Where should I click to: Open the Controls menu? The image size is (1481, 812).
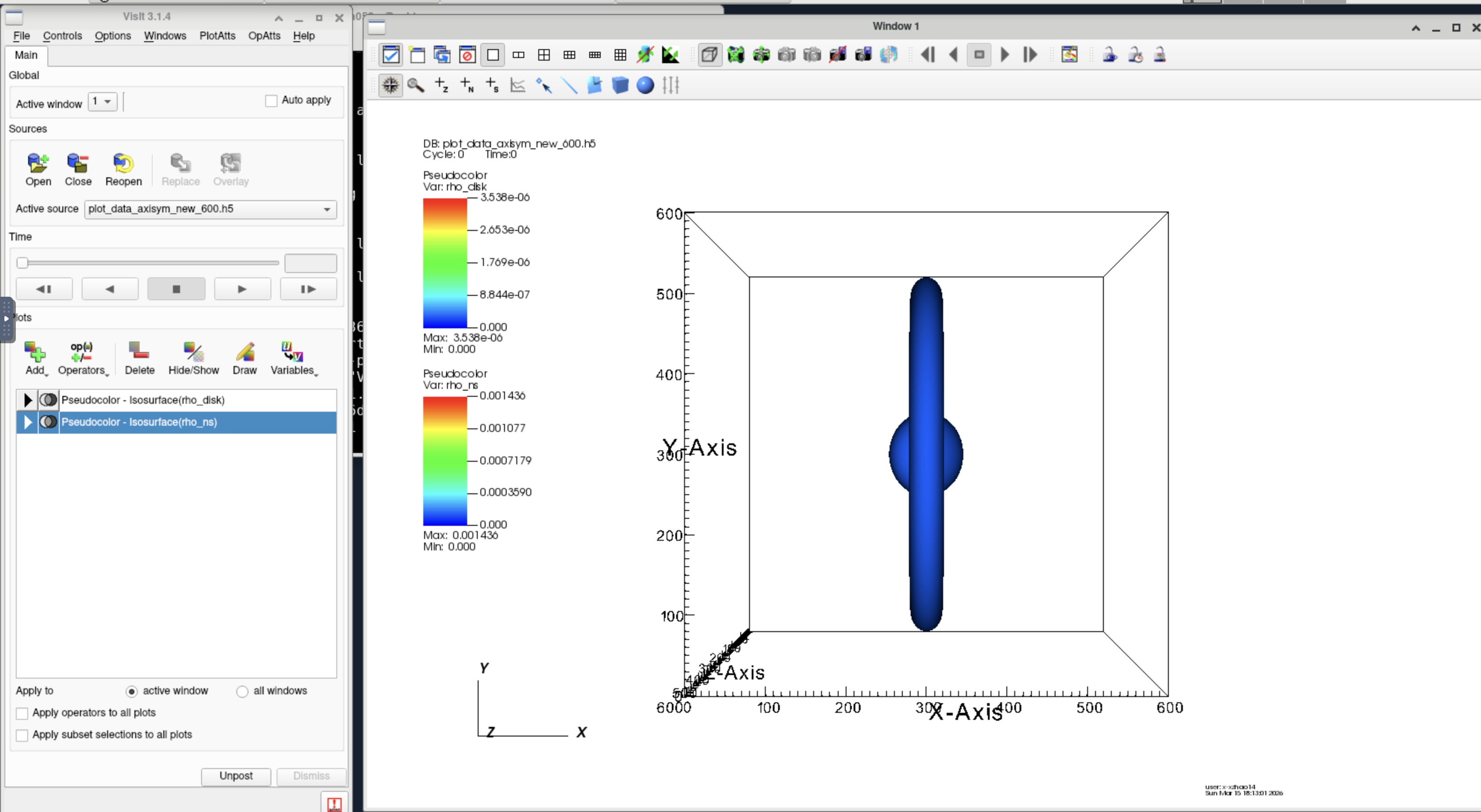pos(63,36)
